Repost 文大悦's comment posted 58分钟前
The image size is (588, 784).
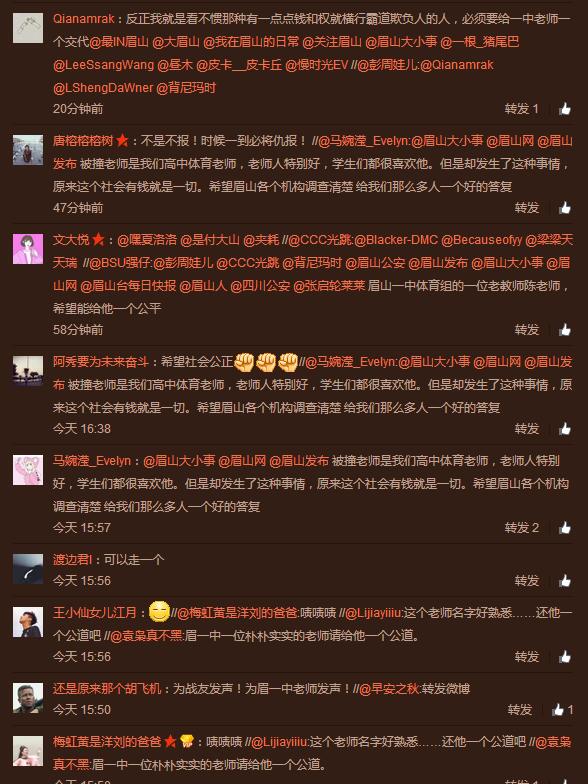[526, 330]
